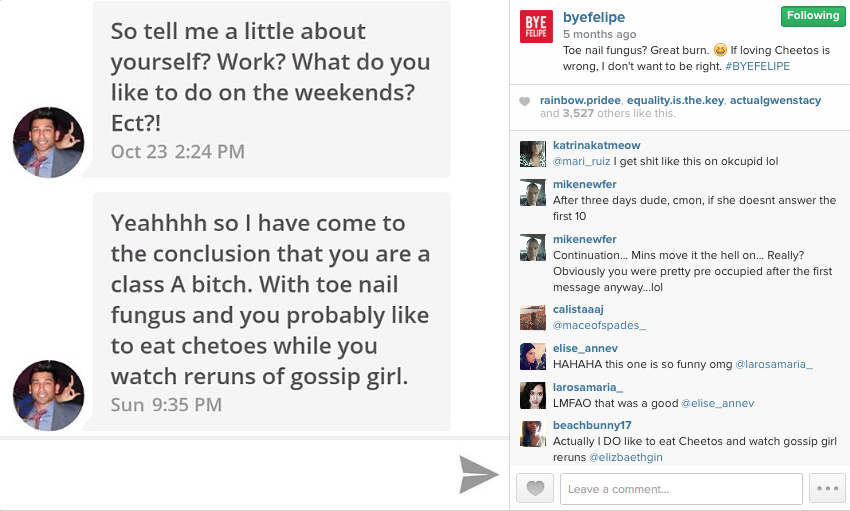The height and width of the screenshot is (511, 850).
Task: Open rainbow.pridee profile from likes
Action: click(580, 100)
